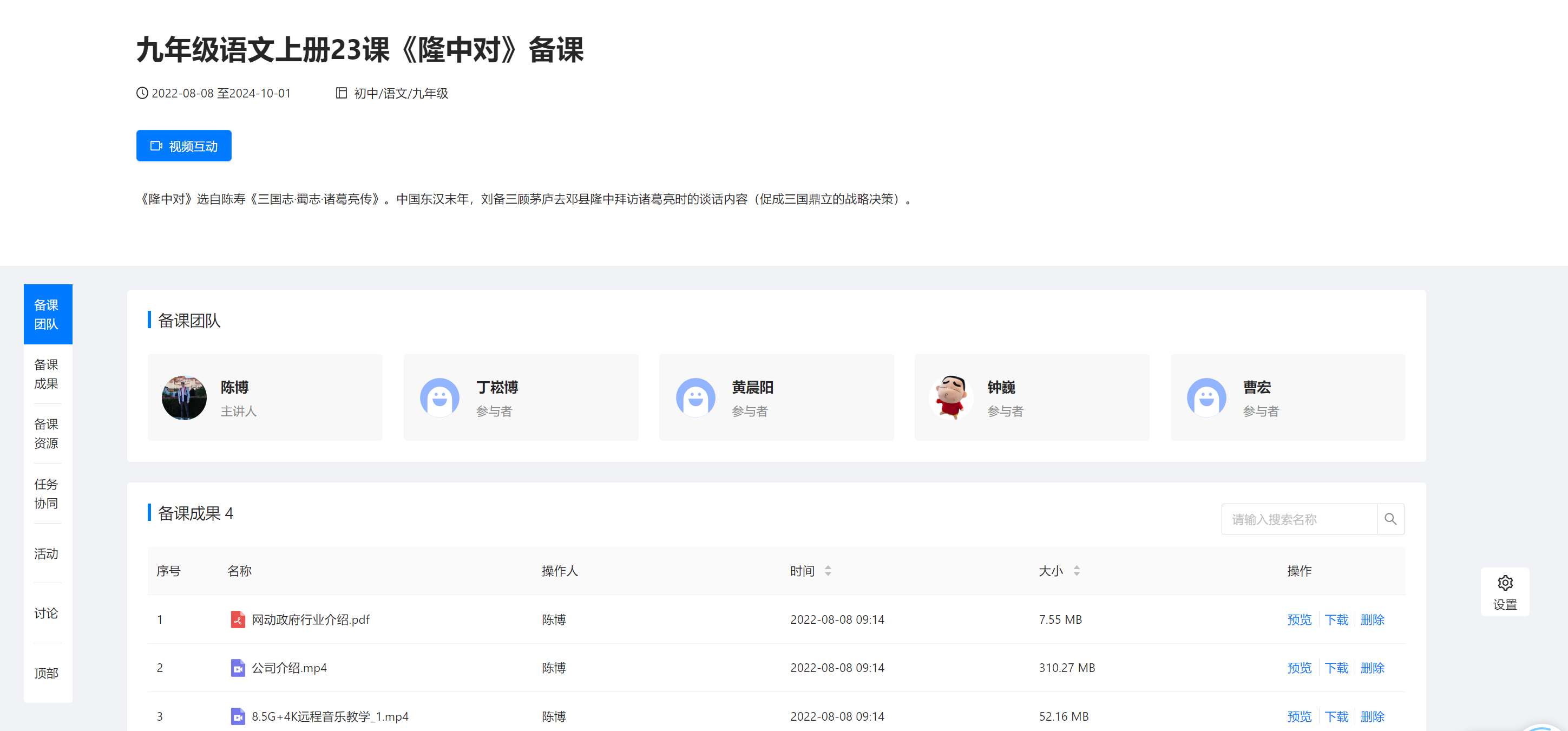Preview 网动政府行业介绍.pdf via 预览 link
Image resolution: width=1568 pixels, height=731 pixels.
1299,619
